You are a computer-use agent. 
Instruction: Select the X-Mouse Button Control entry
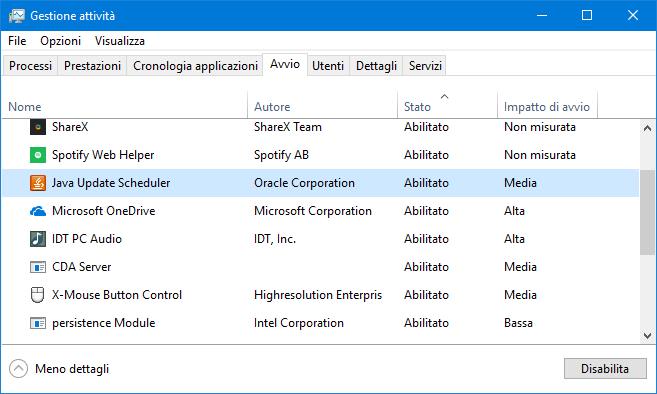coord(117,295)
